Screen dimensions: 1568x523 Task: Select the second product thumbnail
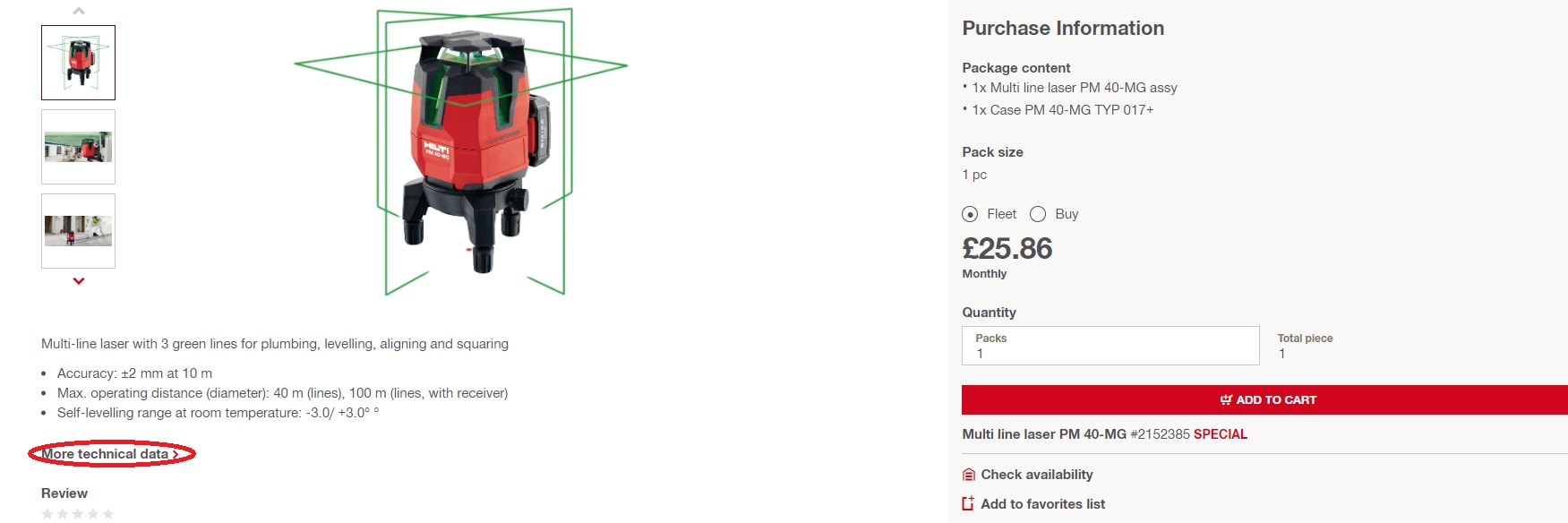(x=78, y=146)
